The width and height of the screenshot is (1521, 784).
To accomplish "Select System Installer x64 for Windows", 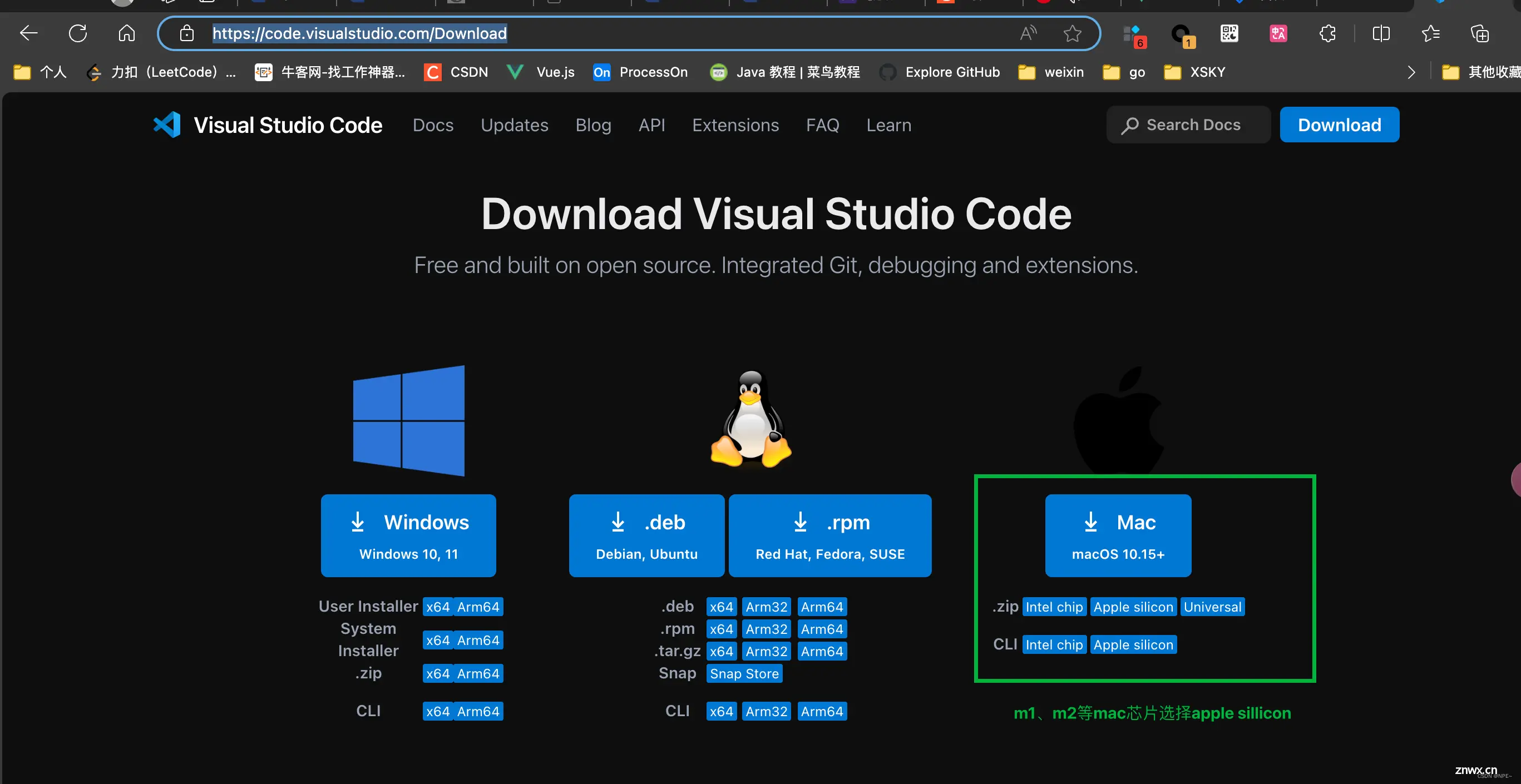I will coord(437,640).
